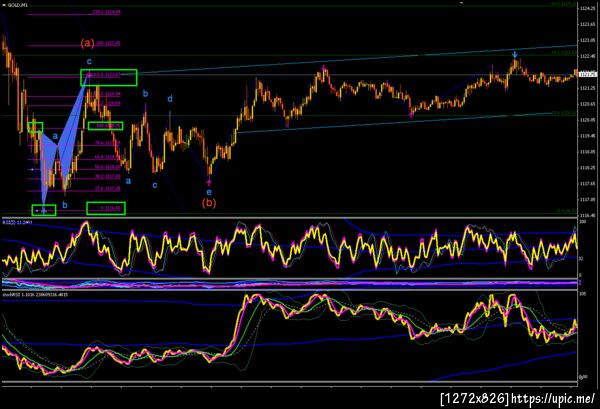Viewport: 600px width, 409px height.
Task: Click 1122.45 on the price scale
Action: coord(588,56)
